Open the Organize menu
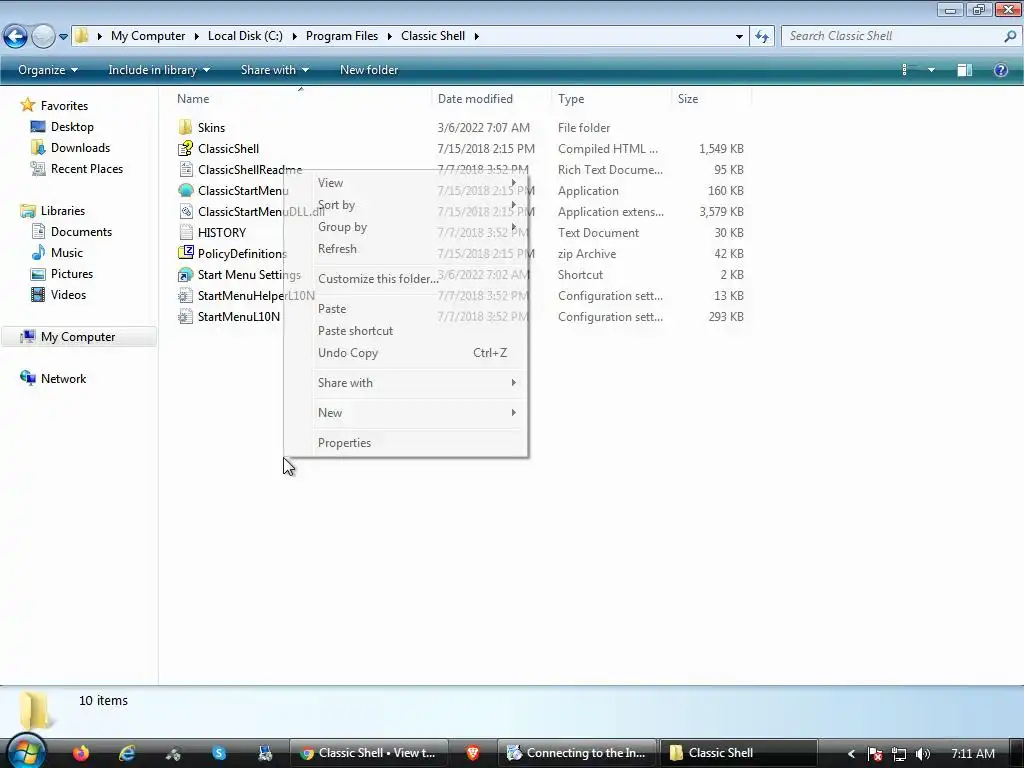Viewport: 1024px width, 768px height. pos(48,70)
